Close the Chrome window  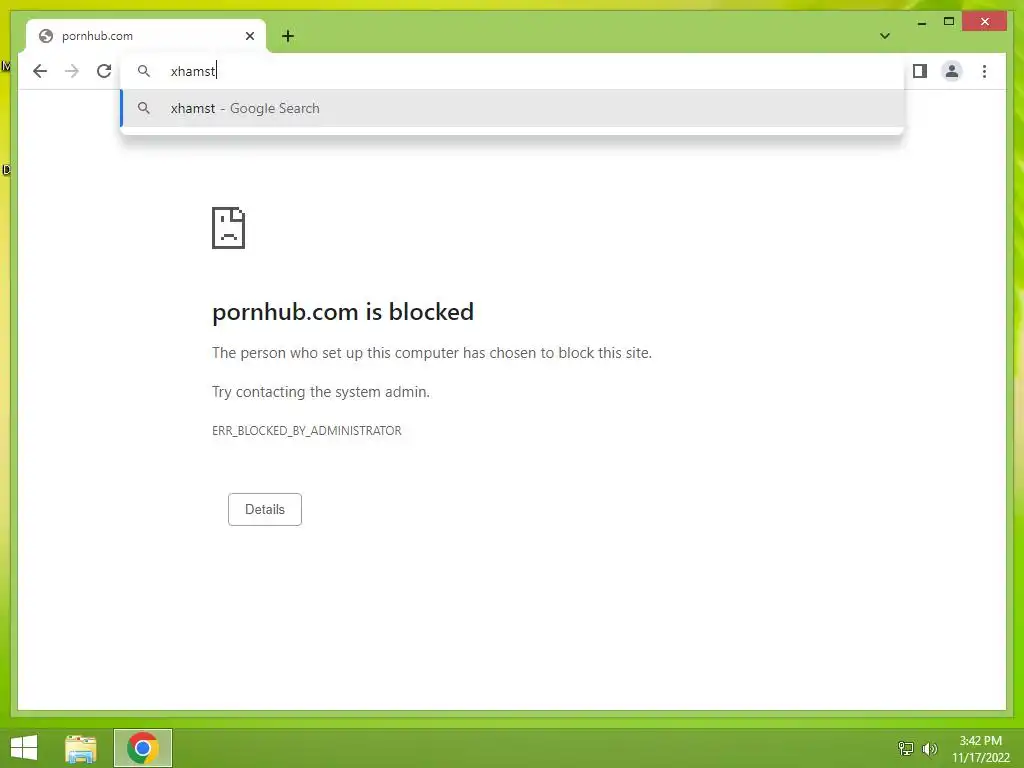985,22
